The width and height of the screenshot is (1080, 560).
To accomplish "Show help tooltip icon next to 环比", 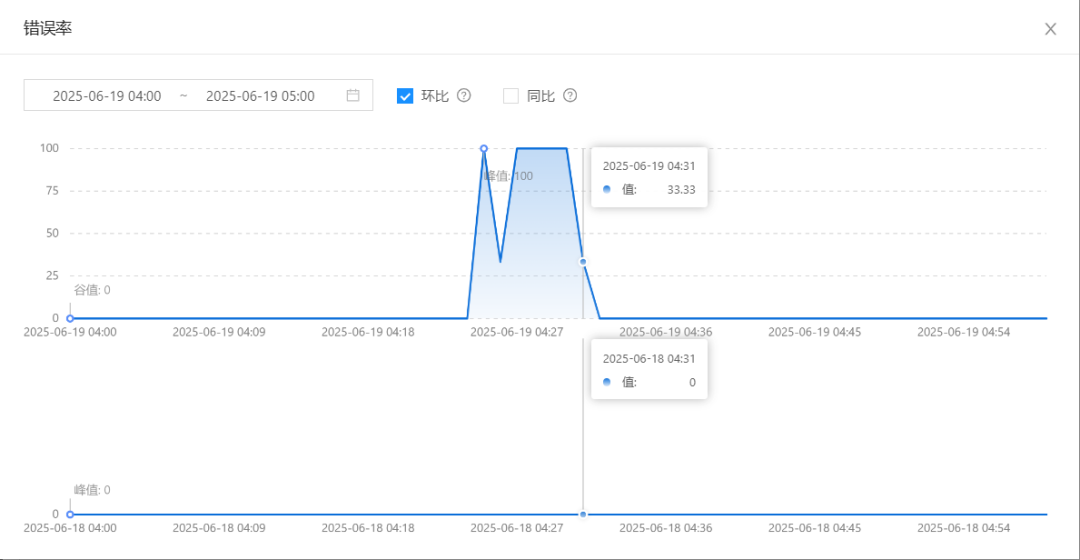I will coord(464,96).
